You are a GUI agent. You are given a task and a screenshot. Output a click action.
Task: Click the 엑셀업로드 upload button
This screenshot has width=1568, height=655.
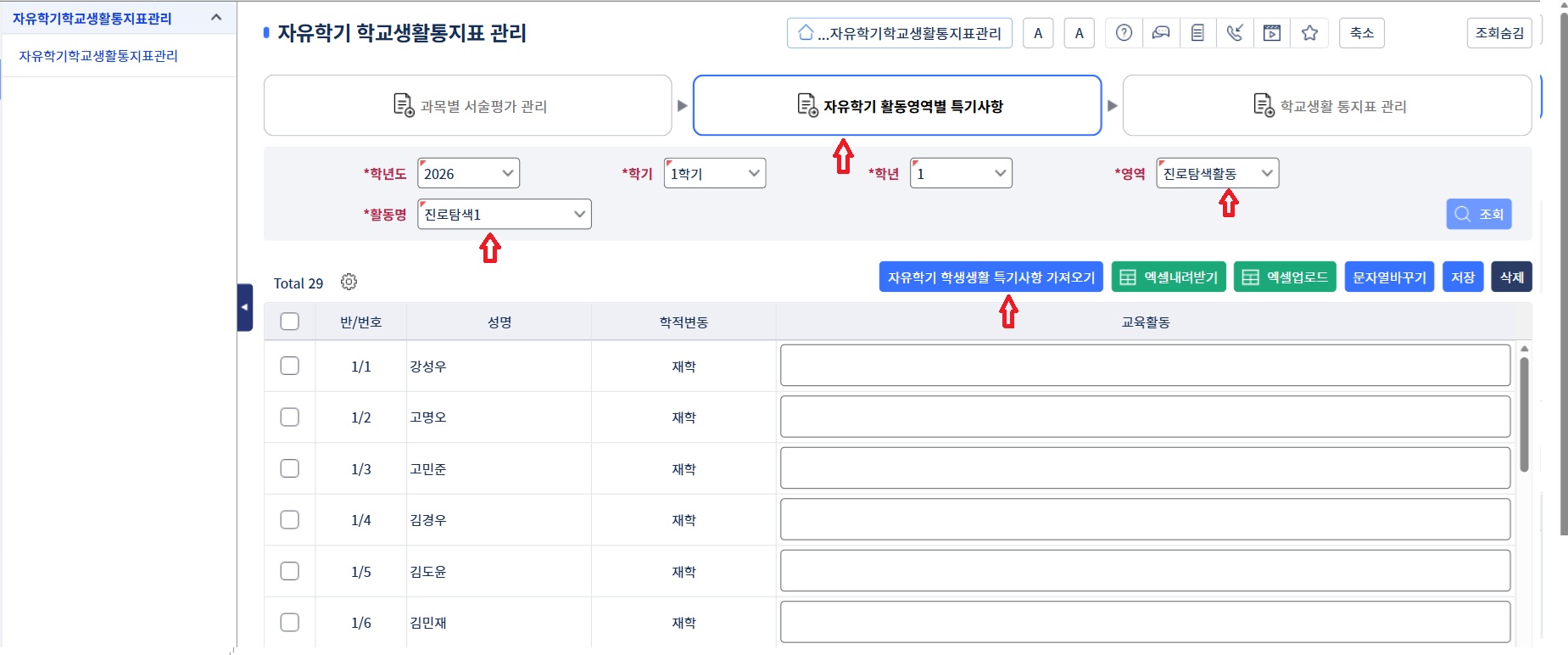tap(1285, 277)
